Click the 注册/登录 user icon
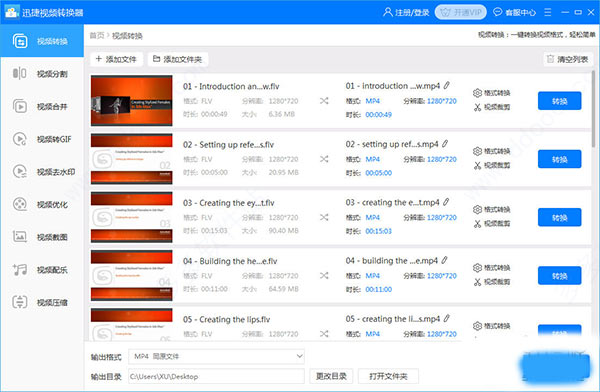The height and width of the screenshot is (392, 600). pyautogui.click(x=388, y=12)
